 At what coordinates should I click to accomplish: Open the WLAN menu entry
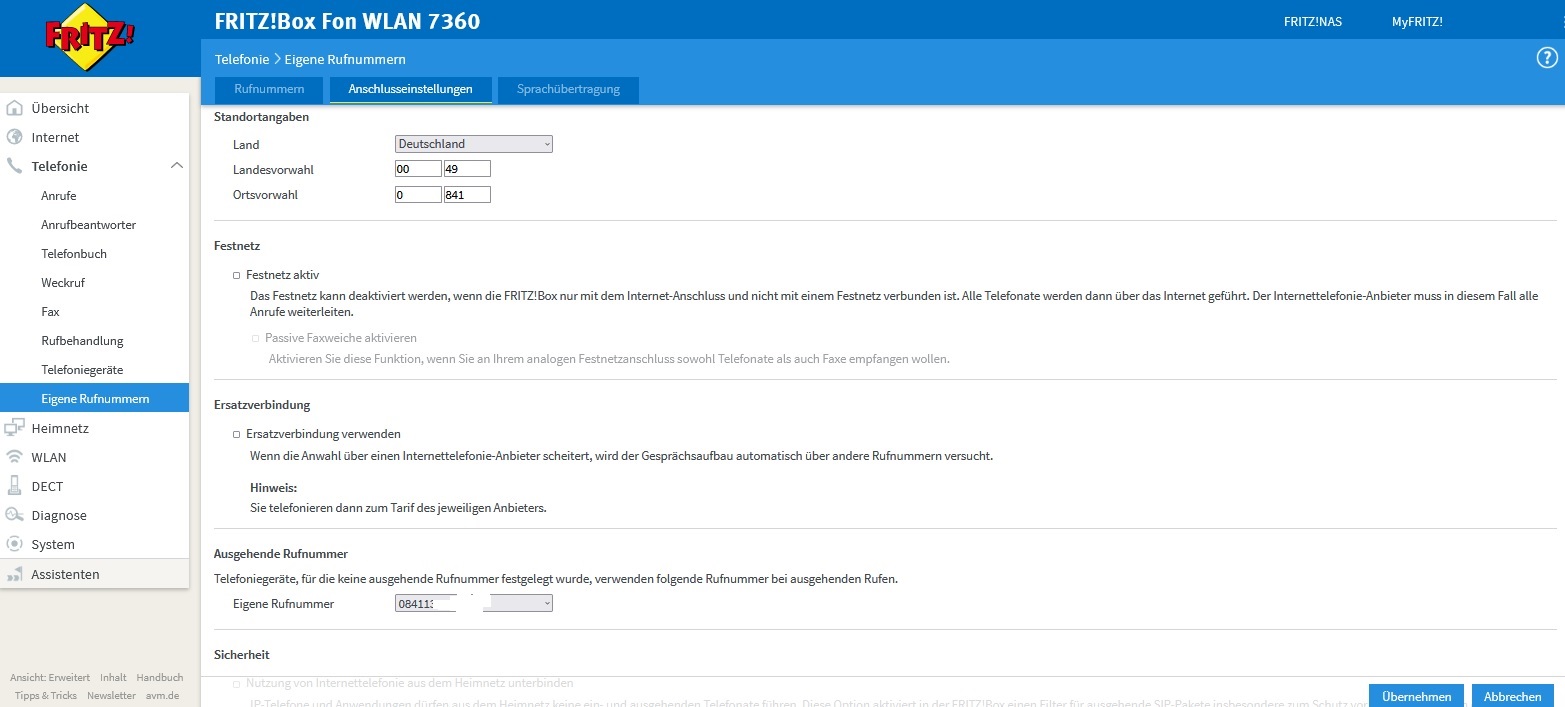click(x=49, y=457)
